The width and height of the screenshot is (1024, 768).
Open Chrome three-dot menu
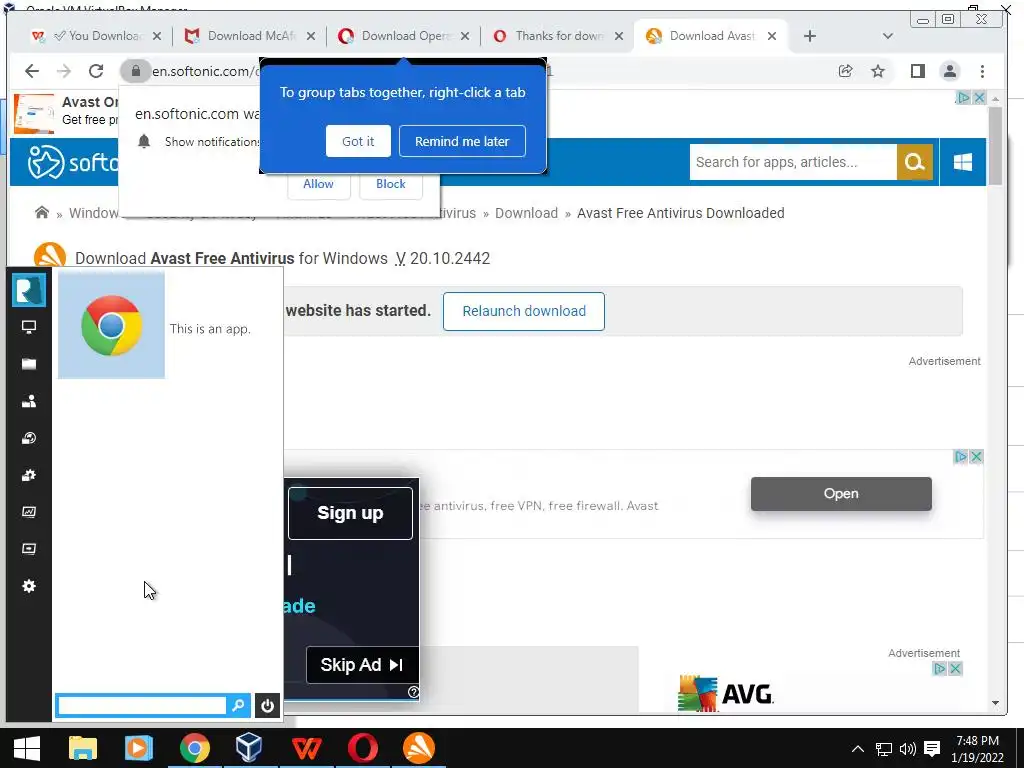point(982,71)
